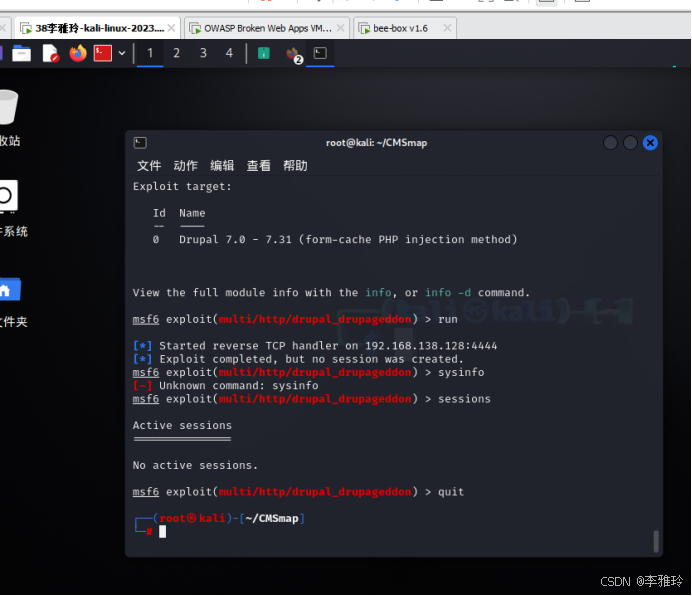Open Firefox browser from the panel
The height and width of the screenshot is (596, 692).
[x=78, y=53]
